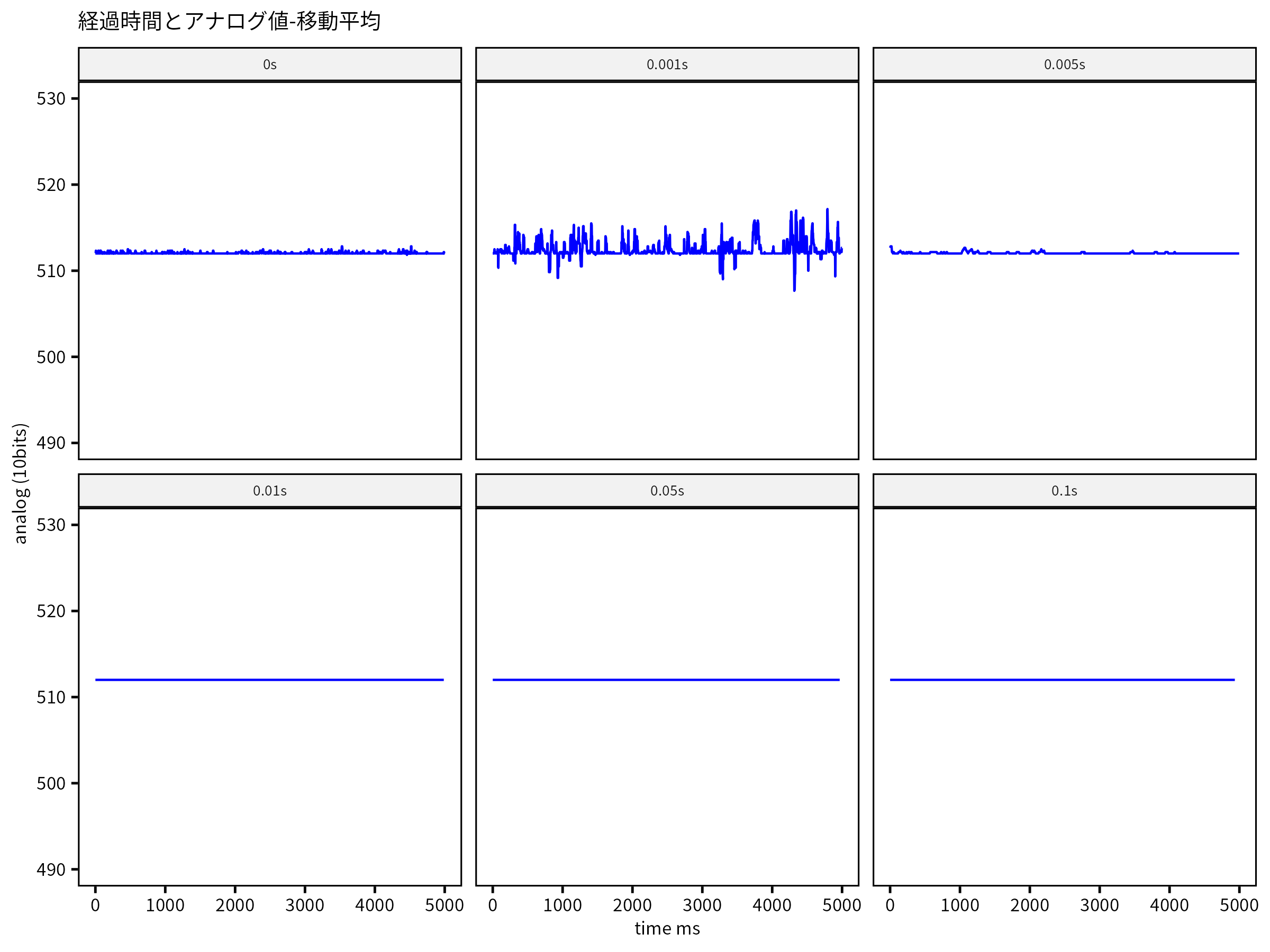Click the 0.01s facet panel header
1270x952 pixels.
point(269,491)
